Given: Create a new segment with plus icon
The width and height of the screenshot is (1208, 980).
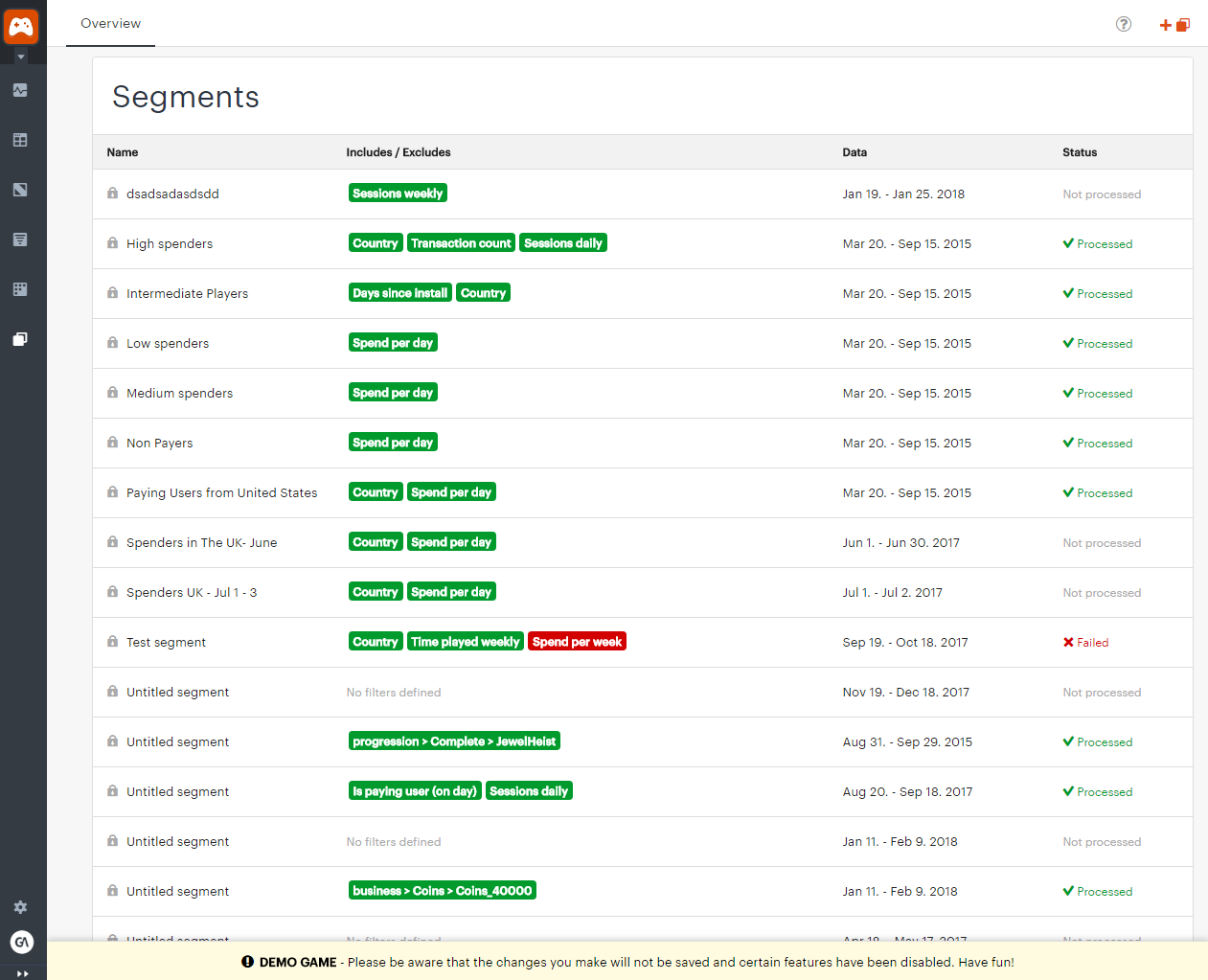Looking at the screenshot, I should point(1174,25).
